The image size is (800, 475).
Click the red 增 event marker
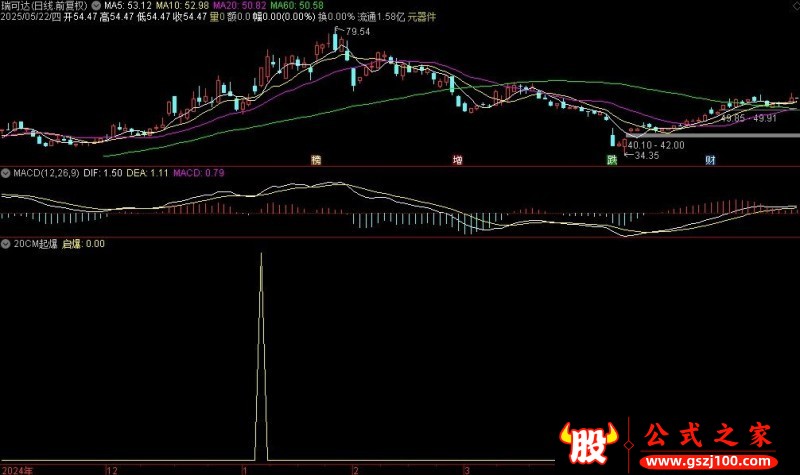click(x=457, y=160)
